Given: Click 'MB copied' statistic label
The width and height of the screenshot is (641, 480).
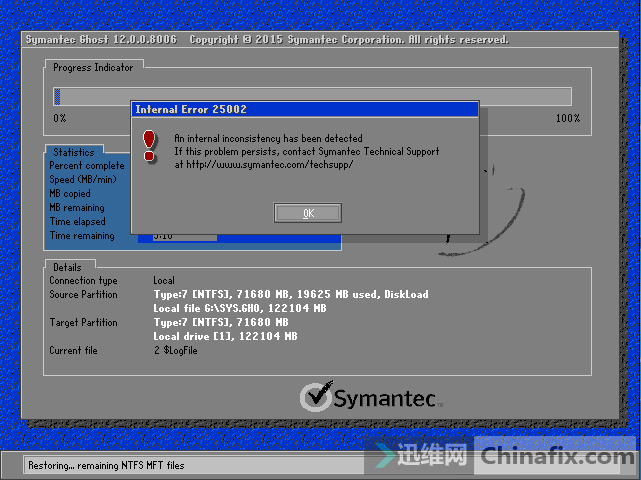Looking at the screenshot, I should [70, 193].
